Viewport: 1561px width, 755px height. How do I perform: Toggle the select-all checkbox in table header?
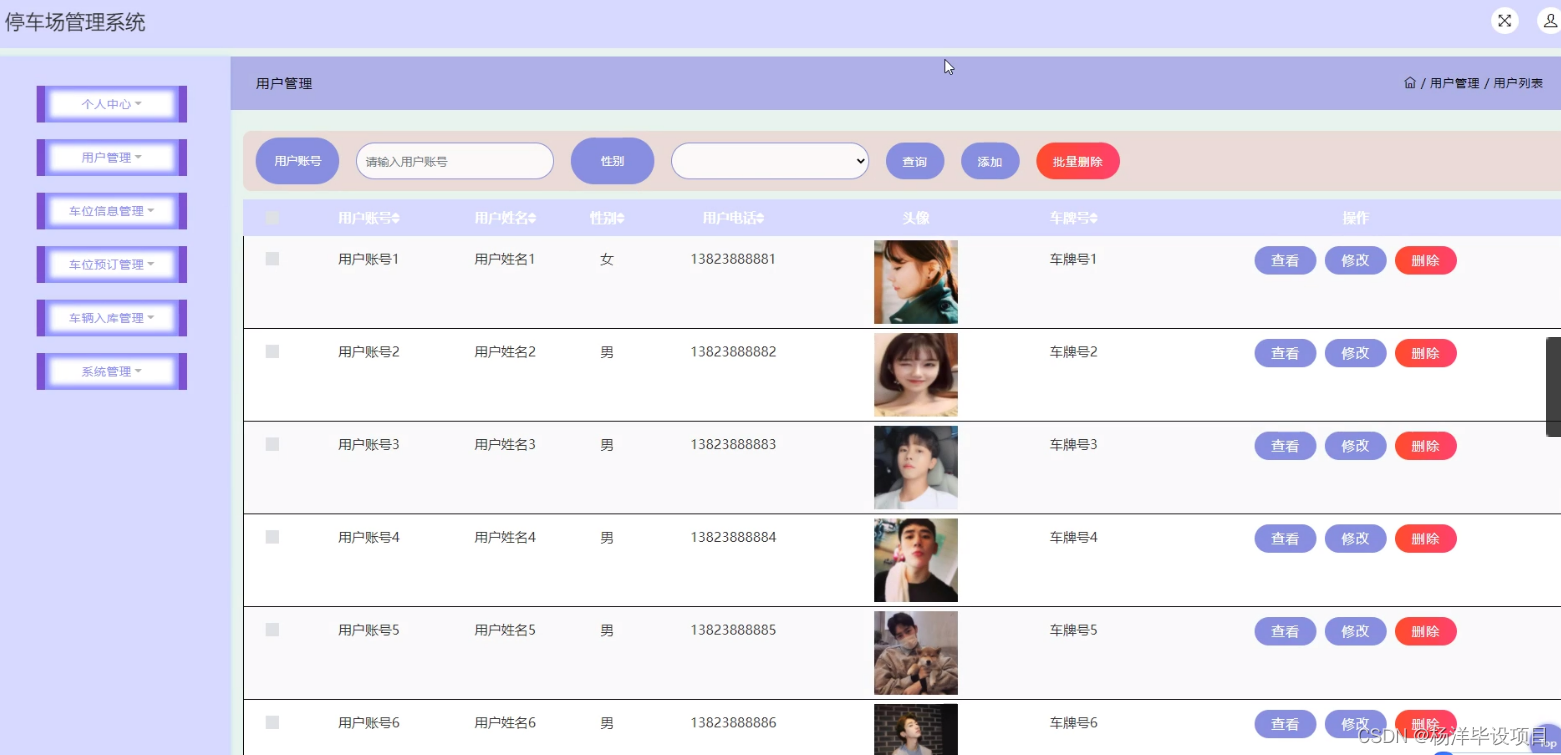click(x=271, y=217)
